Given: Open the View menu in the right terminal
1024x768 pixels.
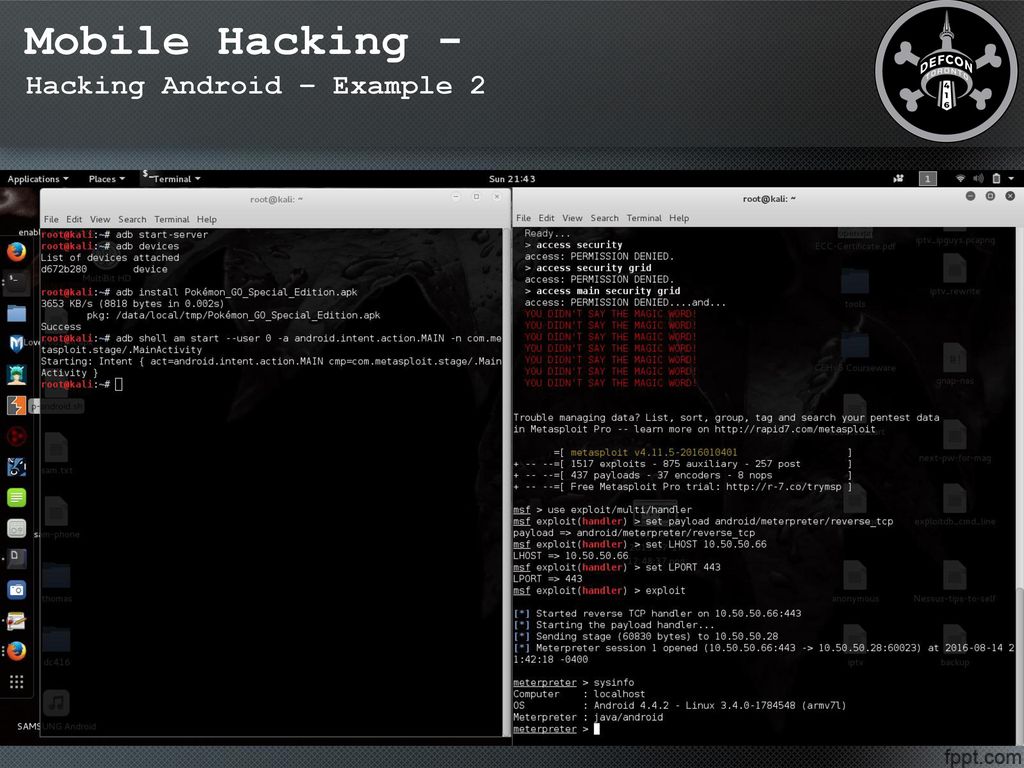Looking at the screenshot, I should pos(572,218).
